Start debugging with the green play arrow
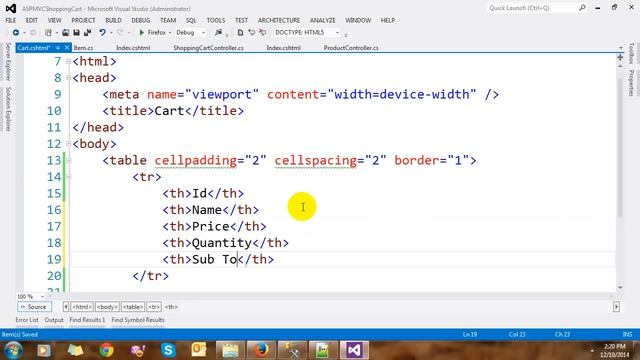The height and width of the screenshot is (360, 640). pyautogui.click(x=142, y=33)
